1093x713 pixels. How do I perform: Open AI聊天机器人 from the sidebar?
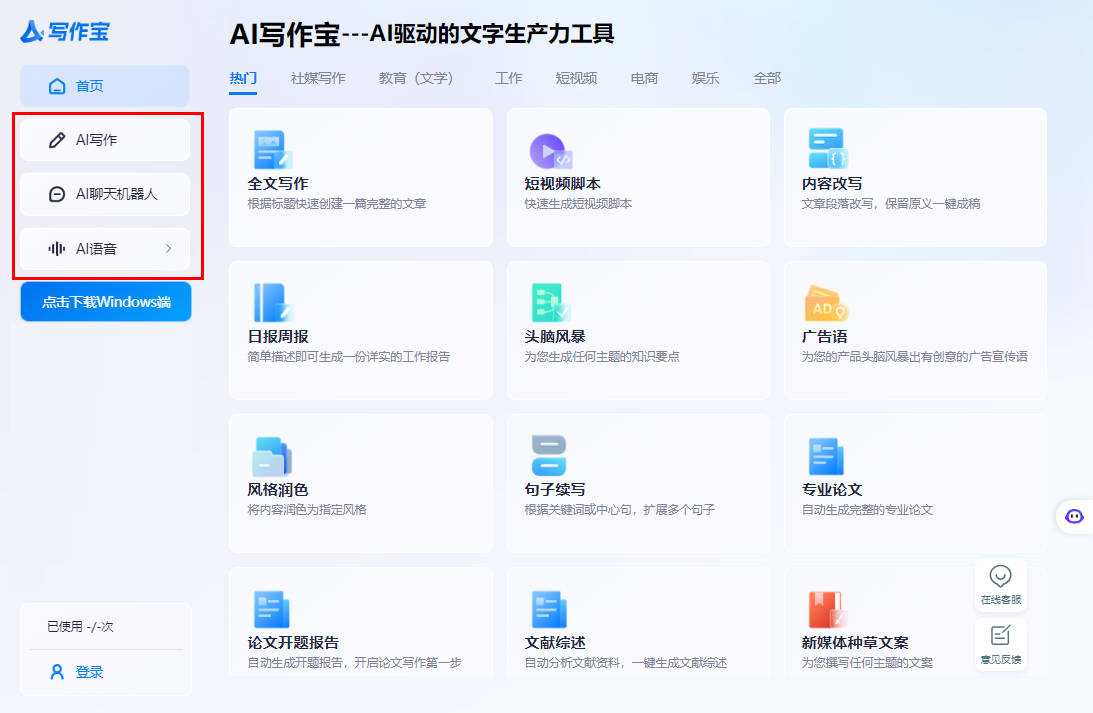pyautogui.click(x=104, y=194)
